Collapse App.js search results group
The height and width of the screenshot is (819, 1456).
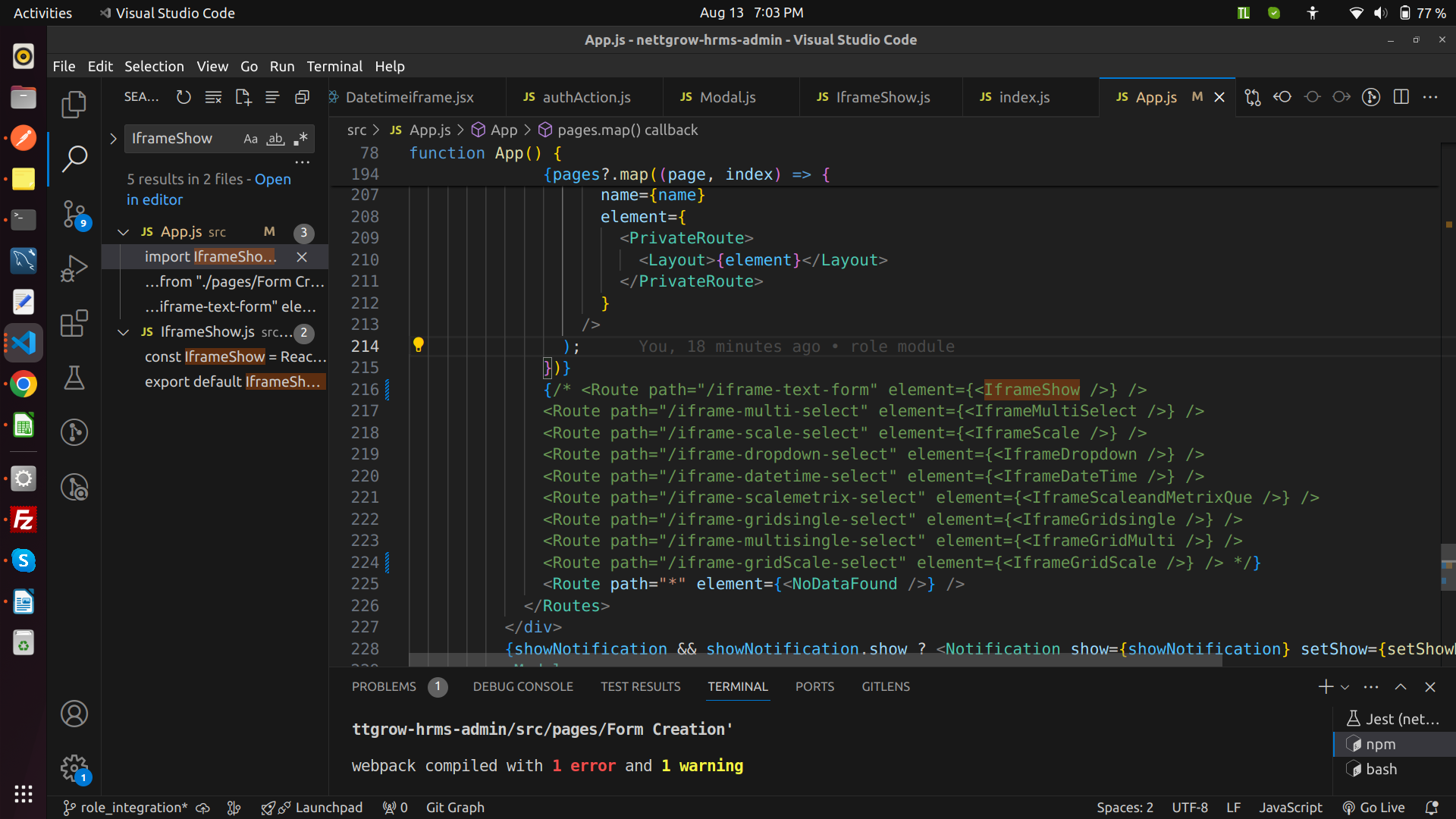(x=123, y=232)
